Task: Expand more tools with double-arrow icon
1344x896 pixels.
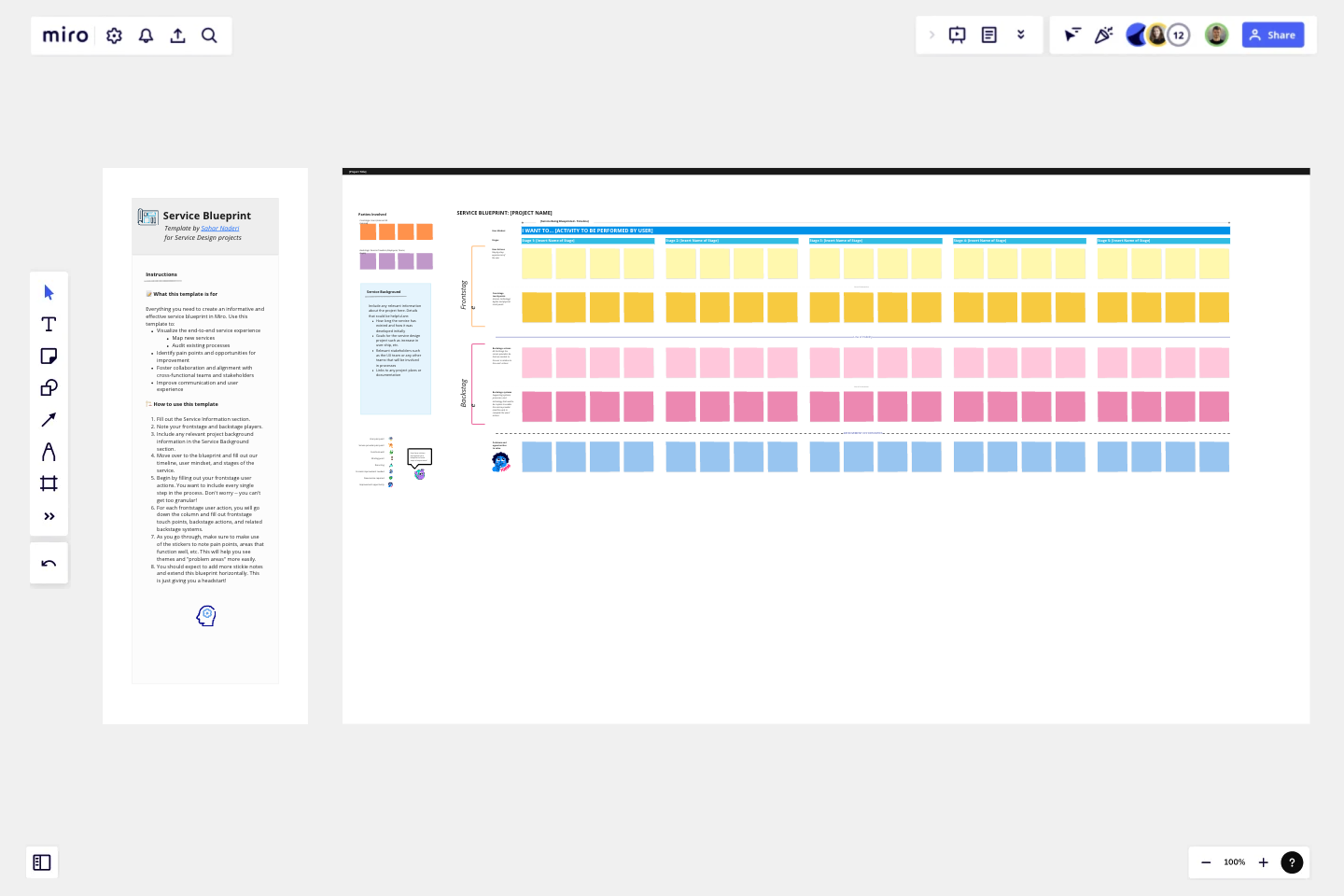Action: point(49,515)
